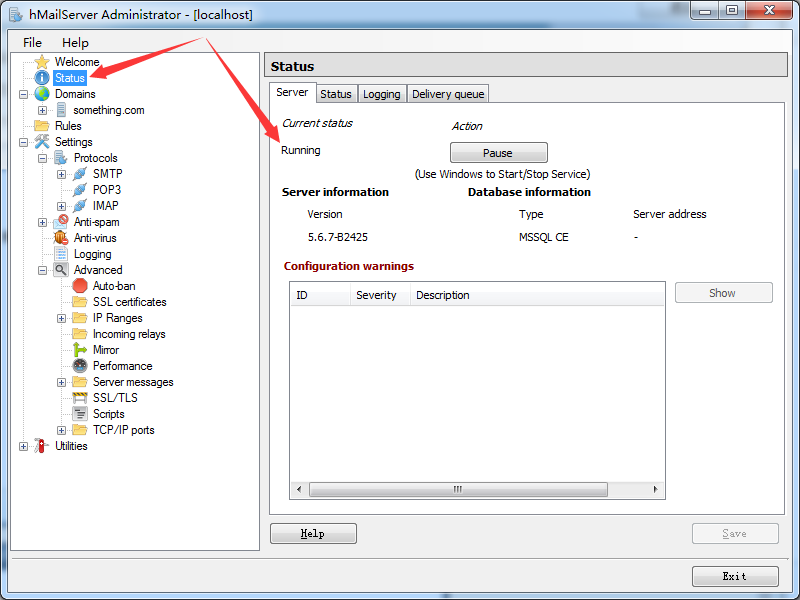Expand the SMTP protocol node
Viewport: 800px width, 600px height.
click(62, 174)
